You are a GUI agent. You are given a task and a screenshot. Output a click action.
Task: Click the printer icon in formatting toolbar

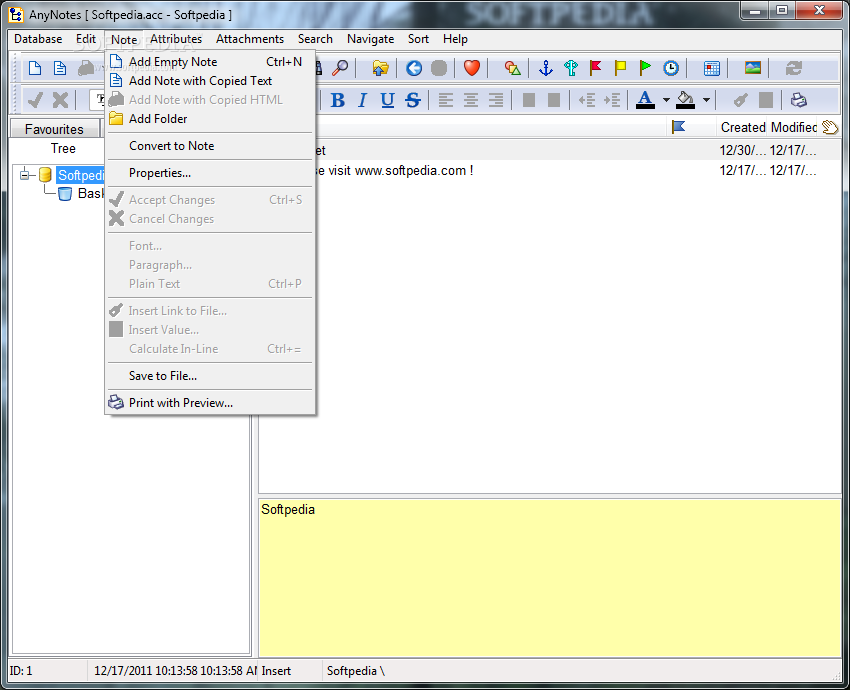799,100
